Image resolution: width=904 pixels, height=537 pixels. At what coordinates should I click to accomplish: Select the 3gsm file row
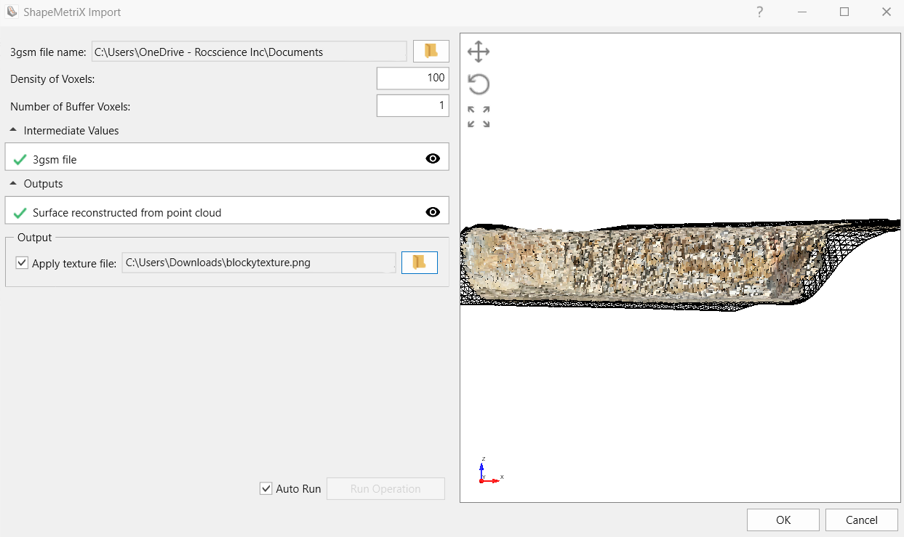coord(227,157)
